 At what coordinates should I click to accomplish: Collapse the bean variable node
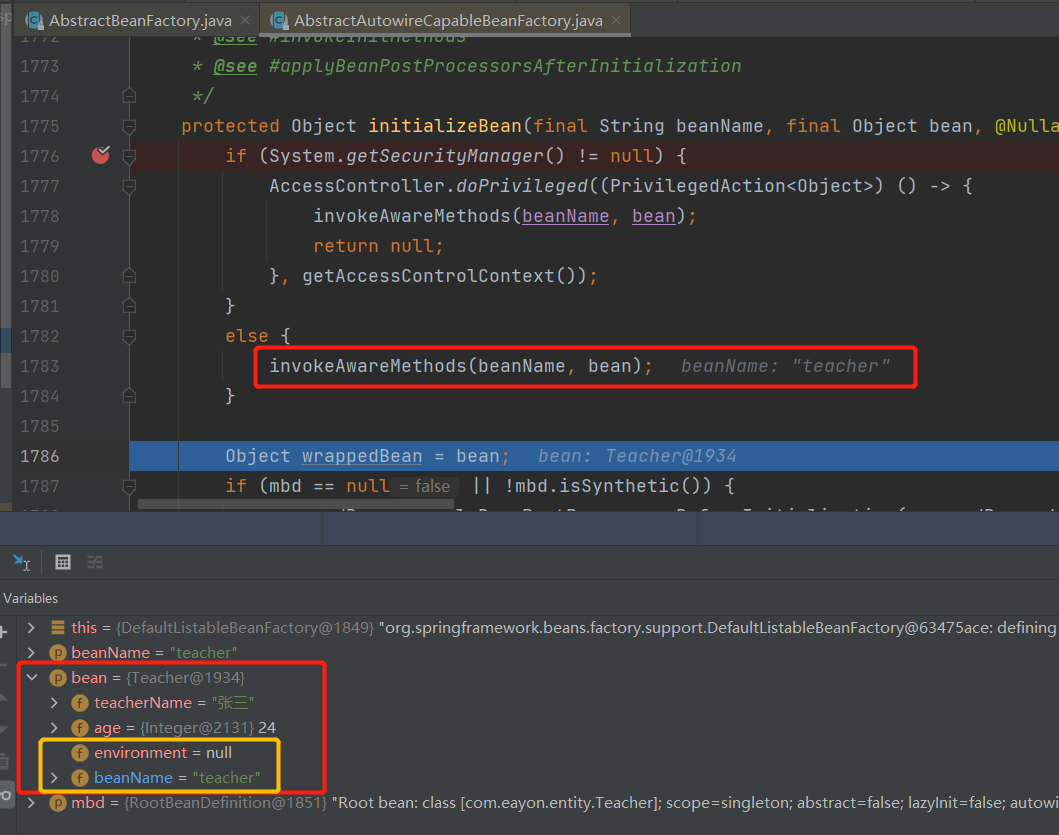[31, 678]
